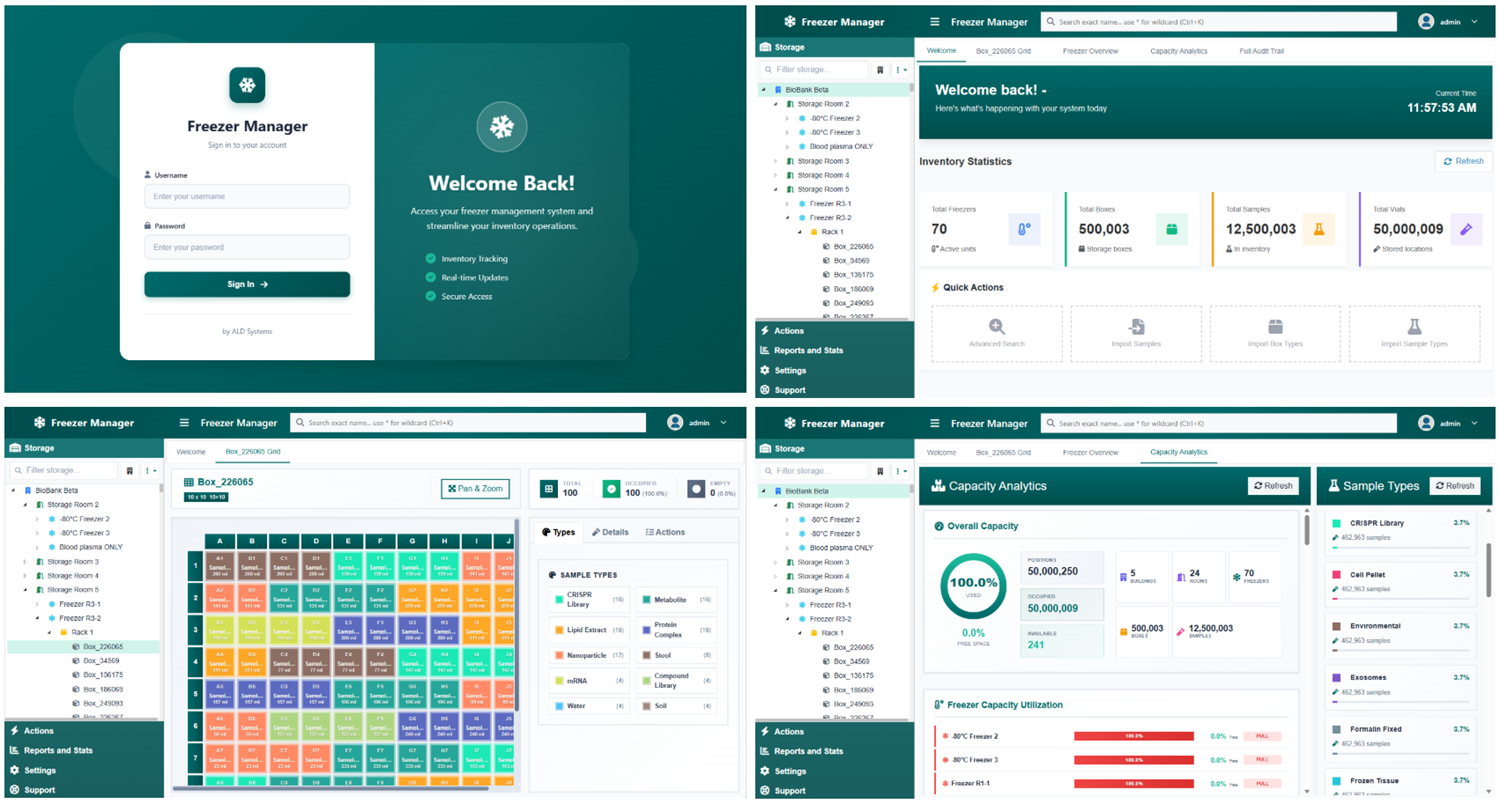
Task: Expand -80°C Freezer 2 in the Welcome panel tree
Action: click(788, 118)
